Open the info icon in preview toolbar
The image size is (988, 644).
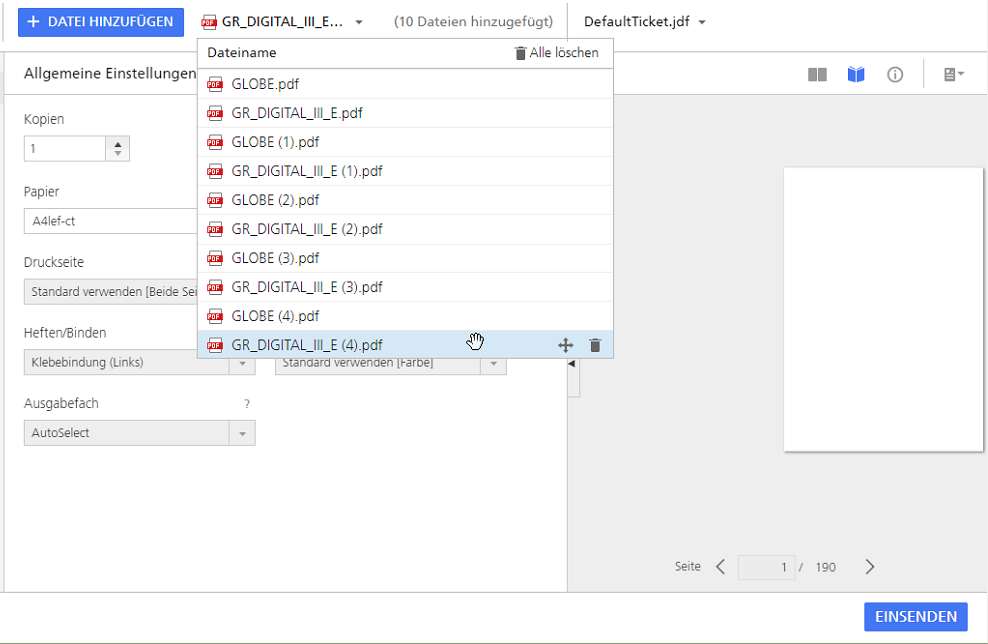(x=895, y=75)
